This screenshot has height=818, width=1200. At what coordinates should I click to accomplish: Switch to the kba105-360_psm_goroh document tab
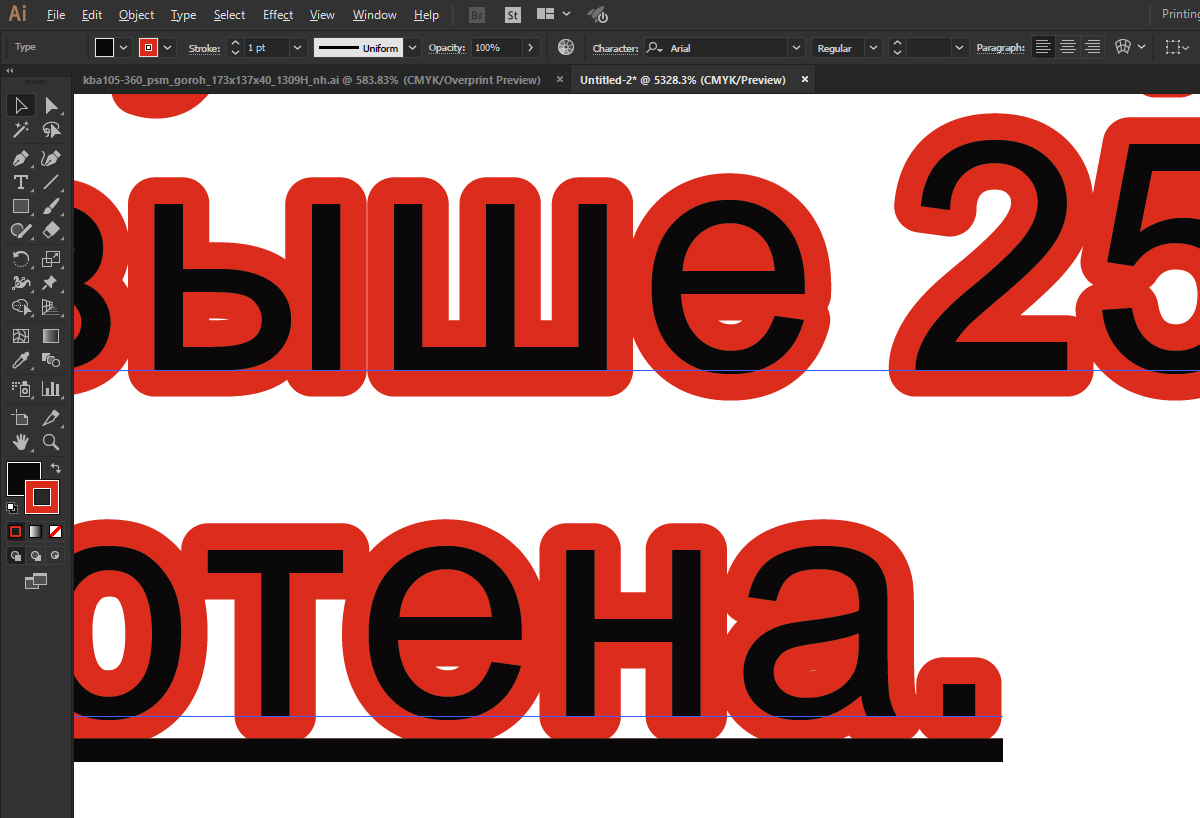311,80
